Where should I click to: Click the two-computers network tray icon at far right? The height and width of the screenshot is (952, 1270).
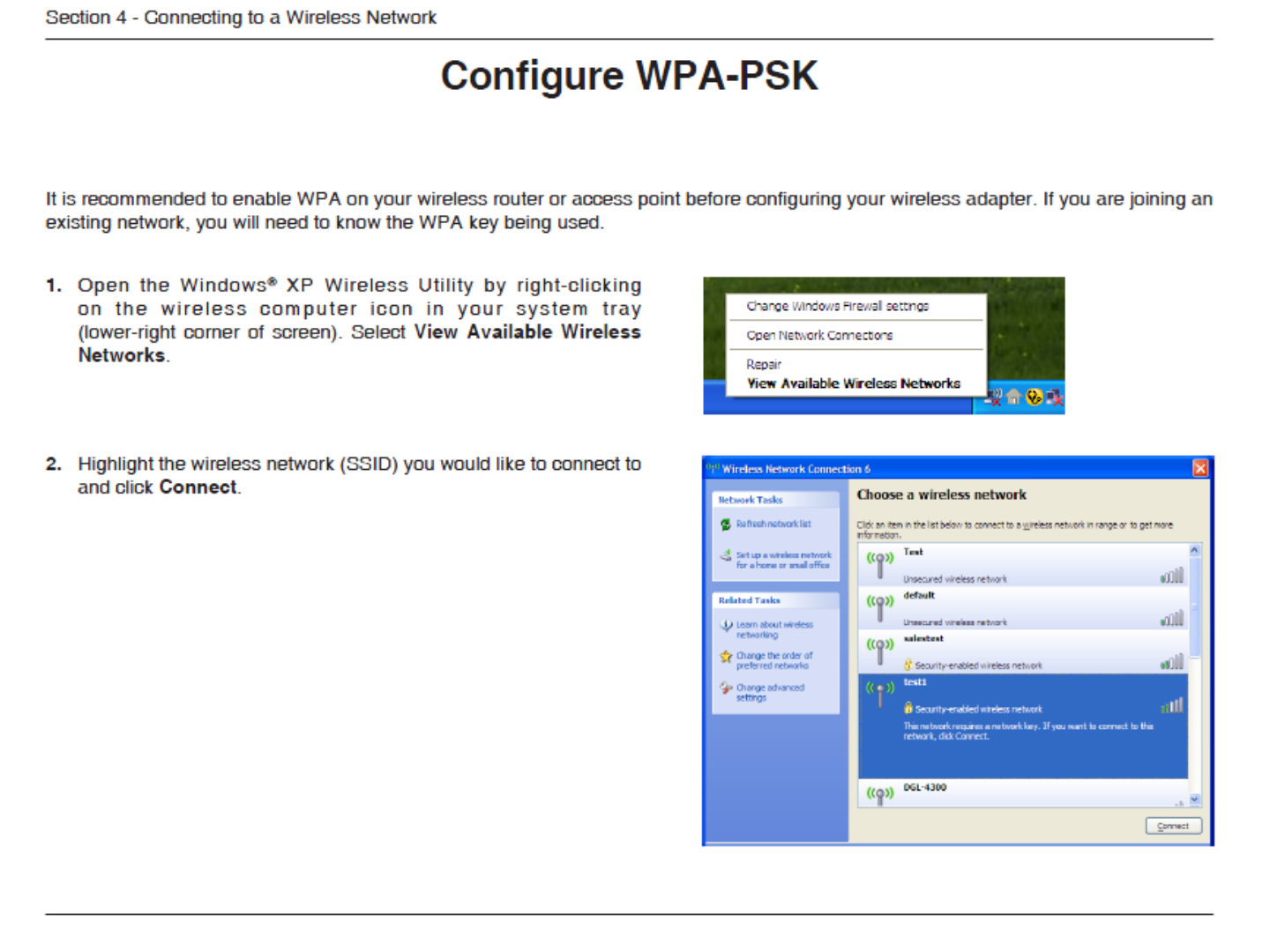point(1053,398)
